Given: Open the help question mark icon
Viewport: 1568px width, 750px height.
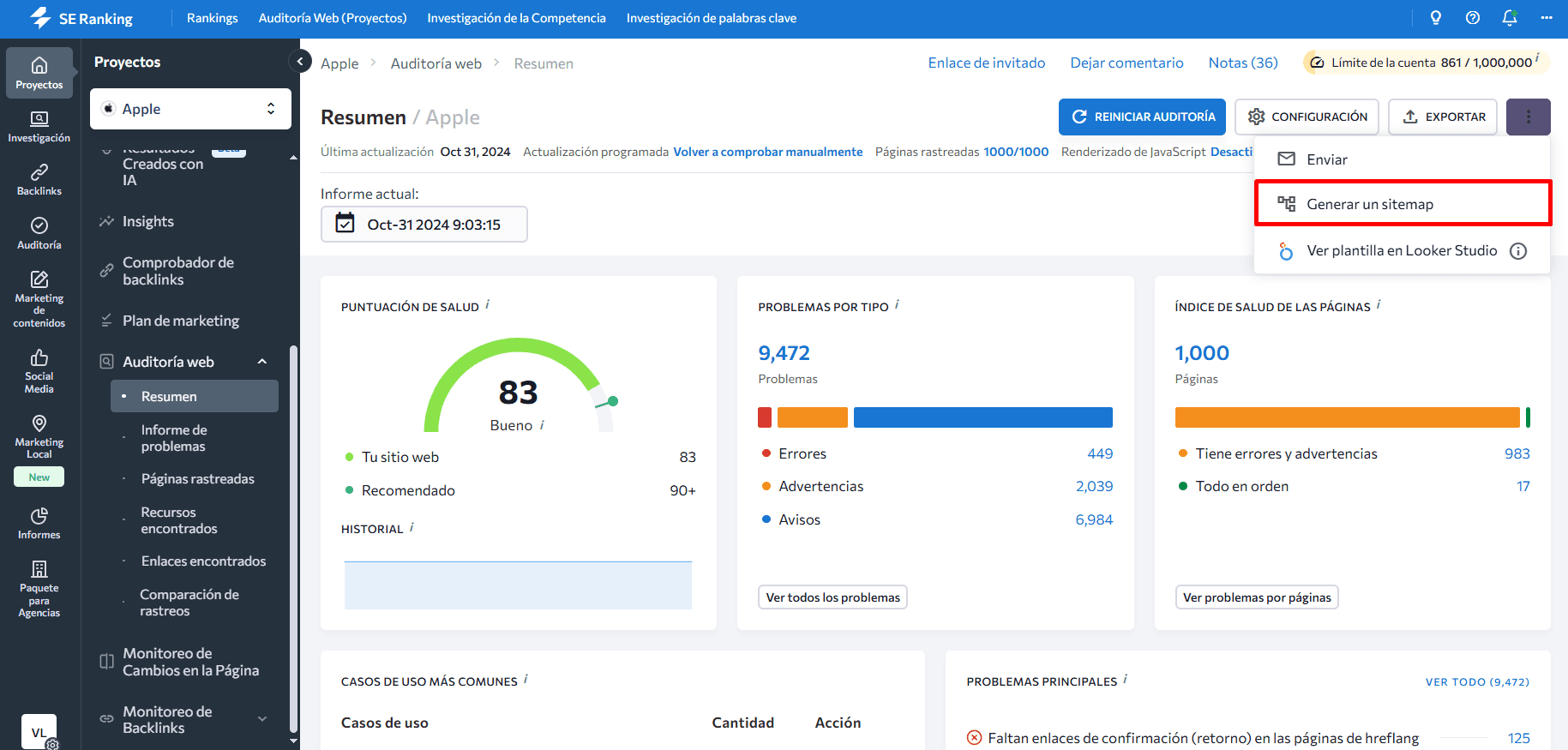Looking at the screenshot, I should 1473,18.
